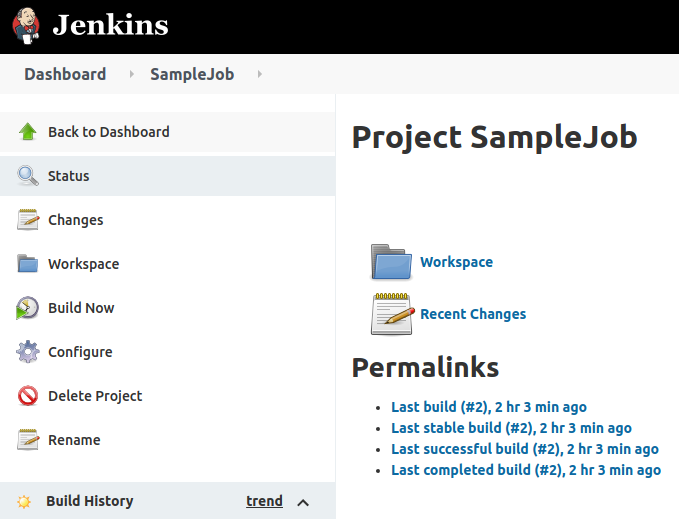The image size is (679, 519).
Task: Click the Configure gear icon
Action: tap(28, 352)
